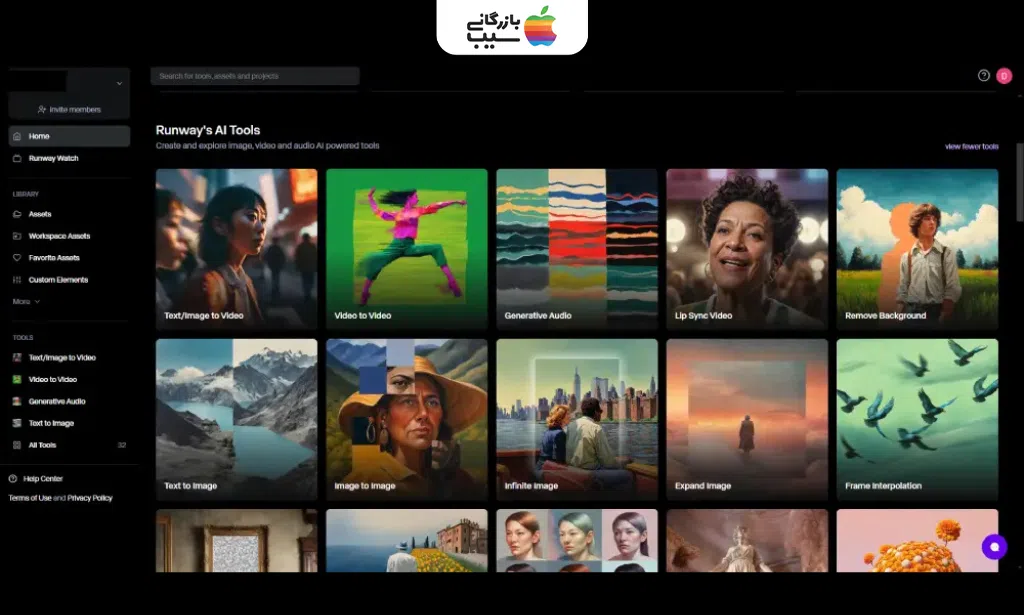Open the Help Center link

tap(35, 479)
